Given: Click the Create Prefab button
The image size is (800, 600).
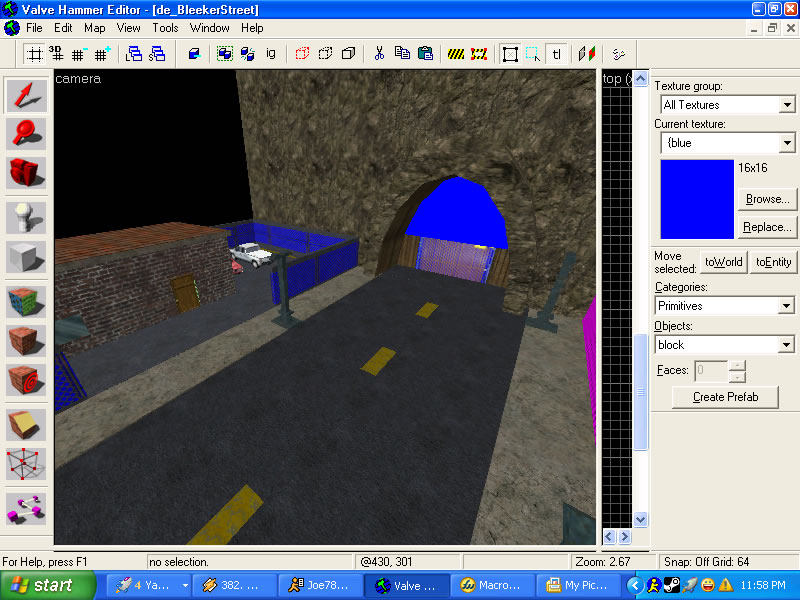Looking at the screenshot, I should click(725, 397).
